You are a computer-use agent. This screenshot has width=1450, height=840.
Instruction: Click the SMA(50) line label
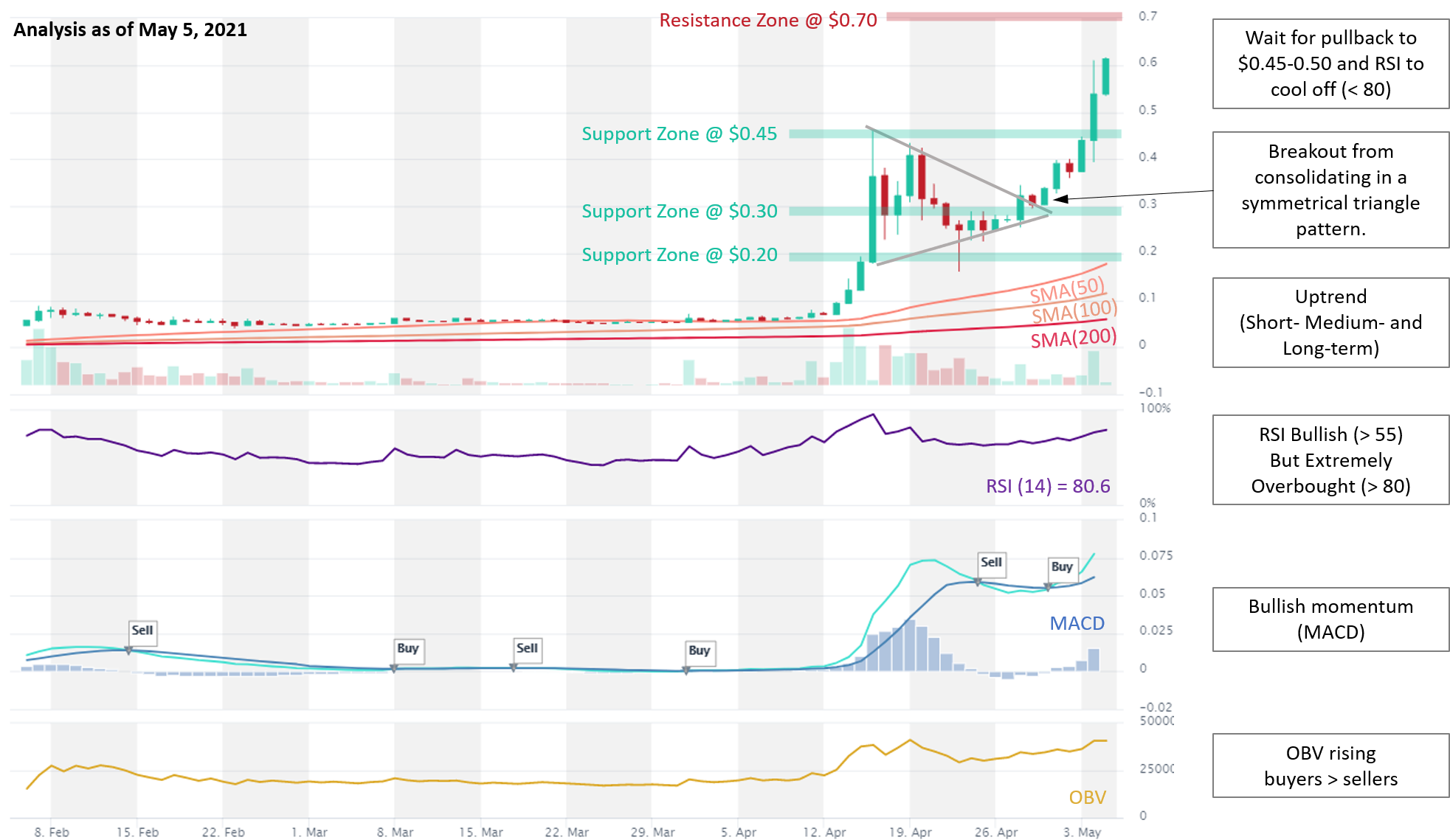[1067, 291]
